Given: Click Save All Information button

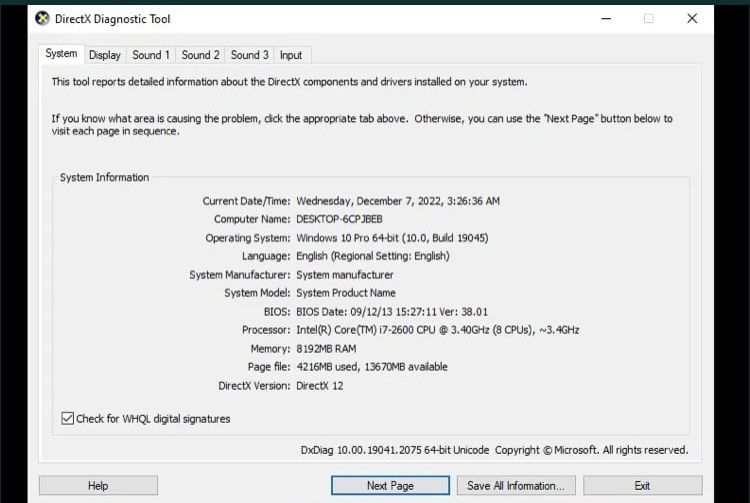Looking at the screenshot, I should [516, 485].
